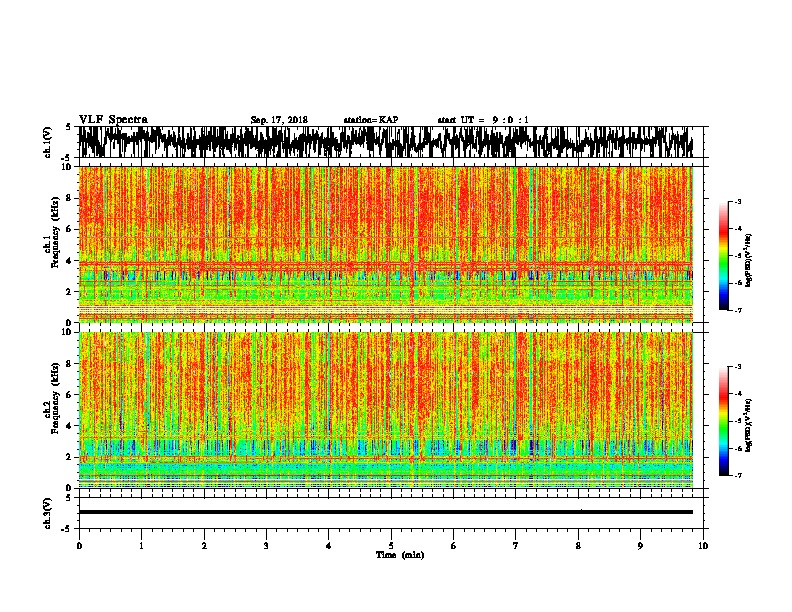This screenshot has width=792, height=612.
Task: Click the ch.1 voltage waveform trace
Action: click(x=385, y=142)
